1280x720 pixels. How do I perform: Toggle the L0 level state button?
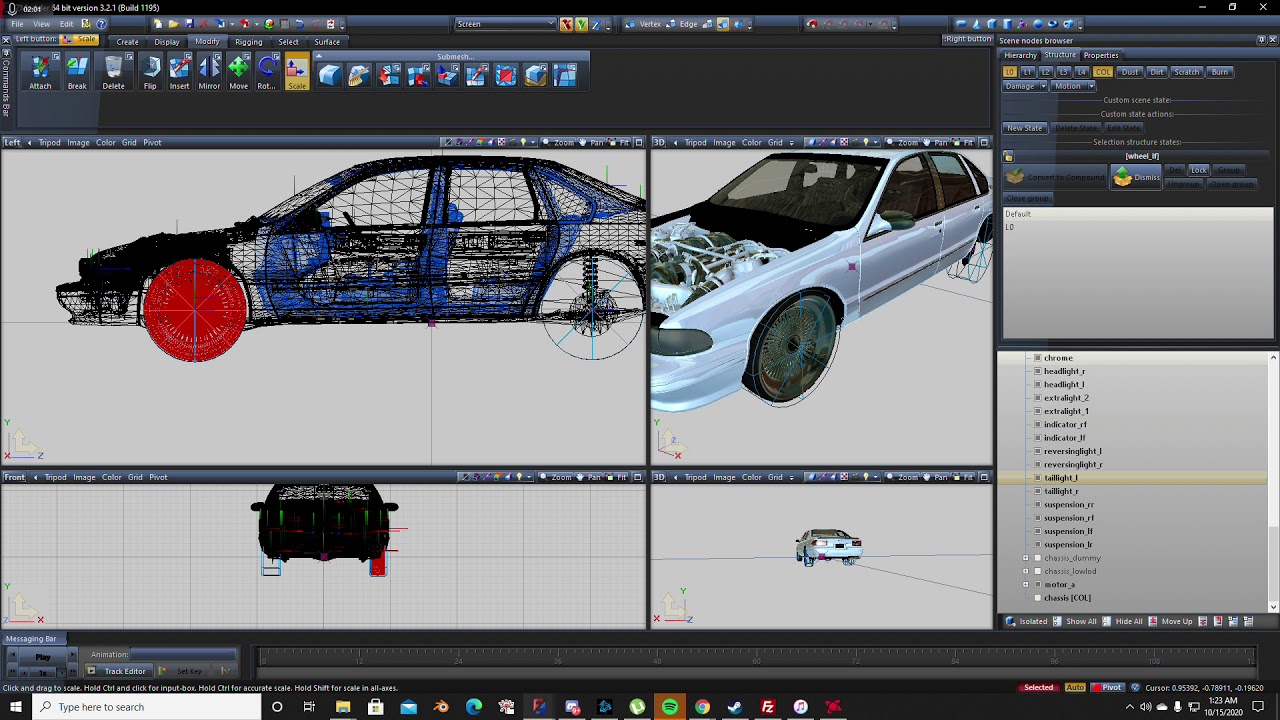(x=1010, y=72)
